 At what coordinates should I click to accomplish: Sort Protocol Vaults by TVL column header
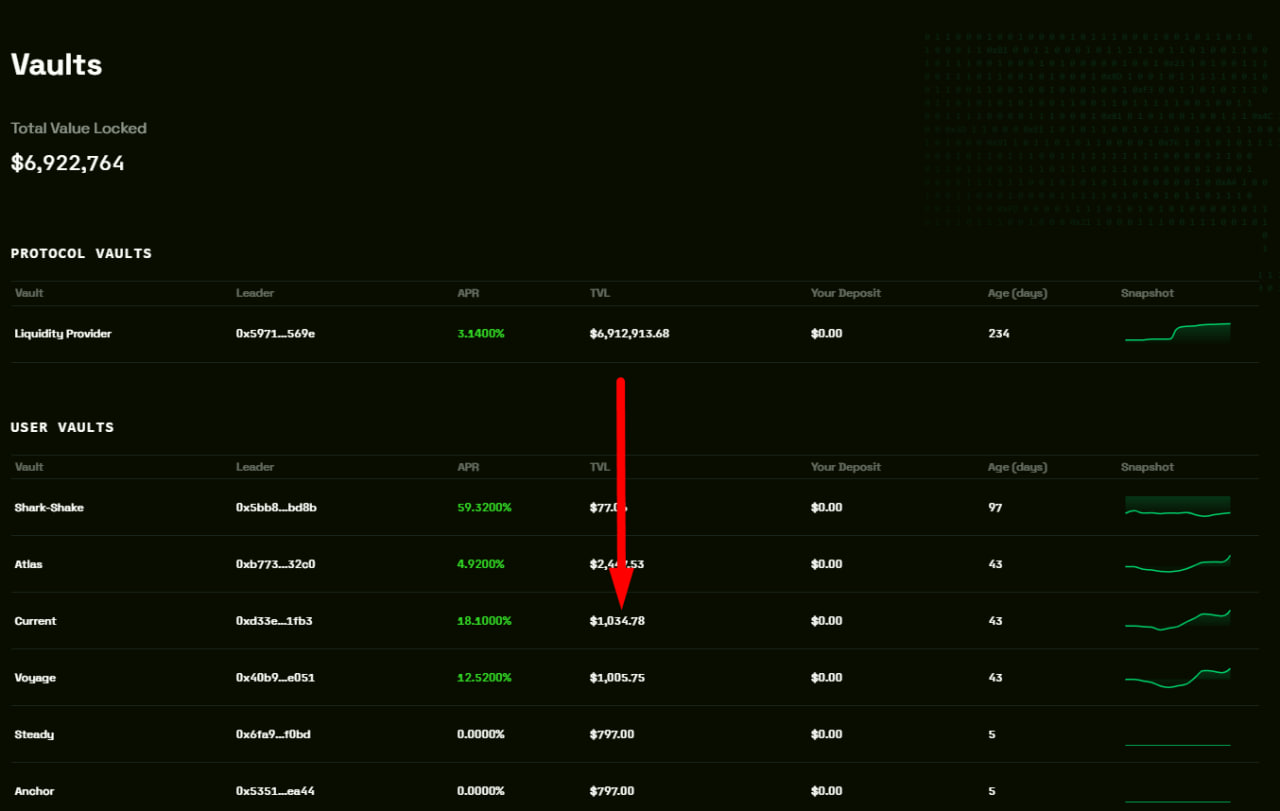click(600, 294)
